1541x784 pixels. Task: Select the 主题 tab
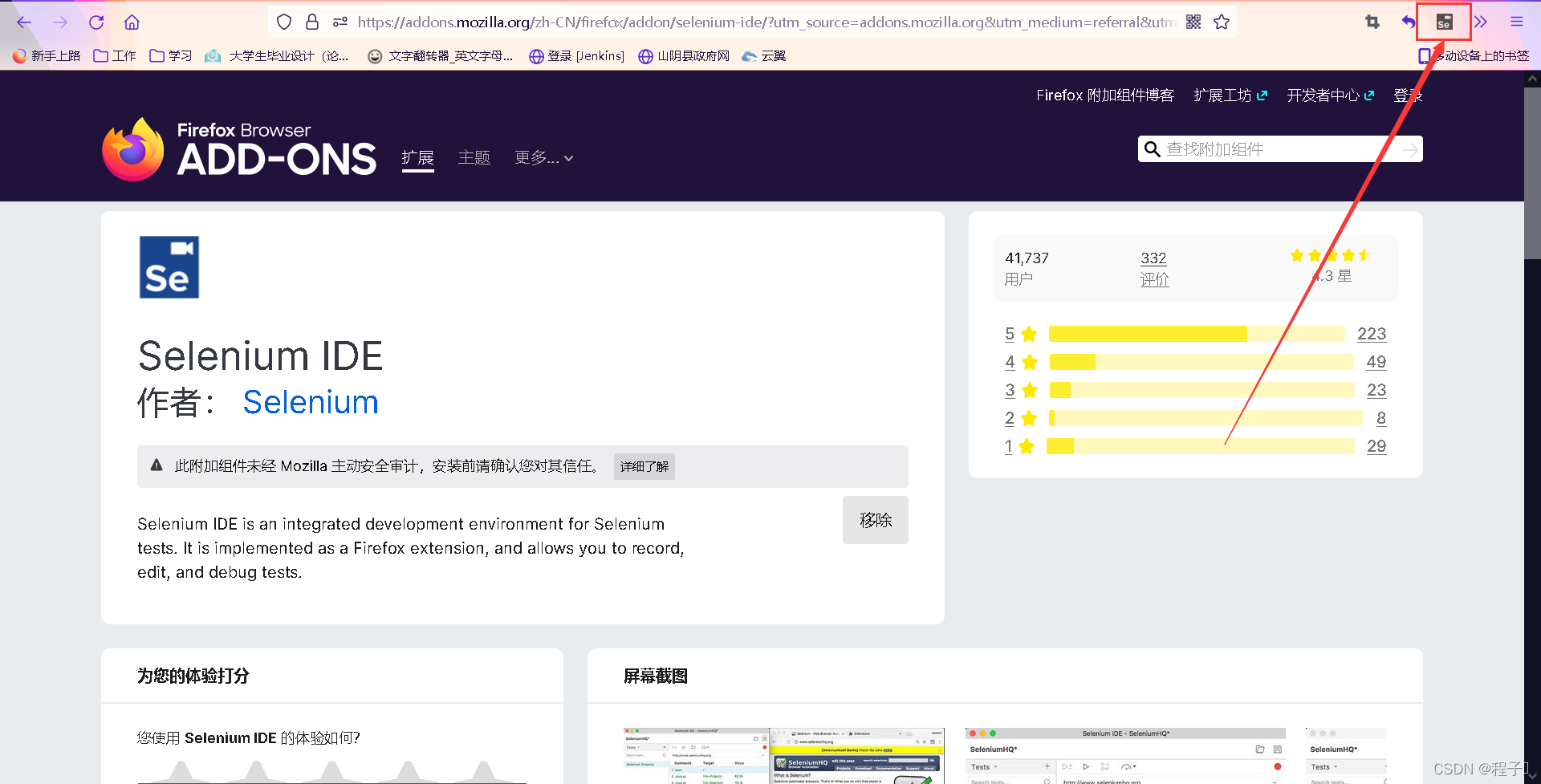click(x=474, y=157)
